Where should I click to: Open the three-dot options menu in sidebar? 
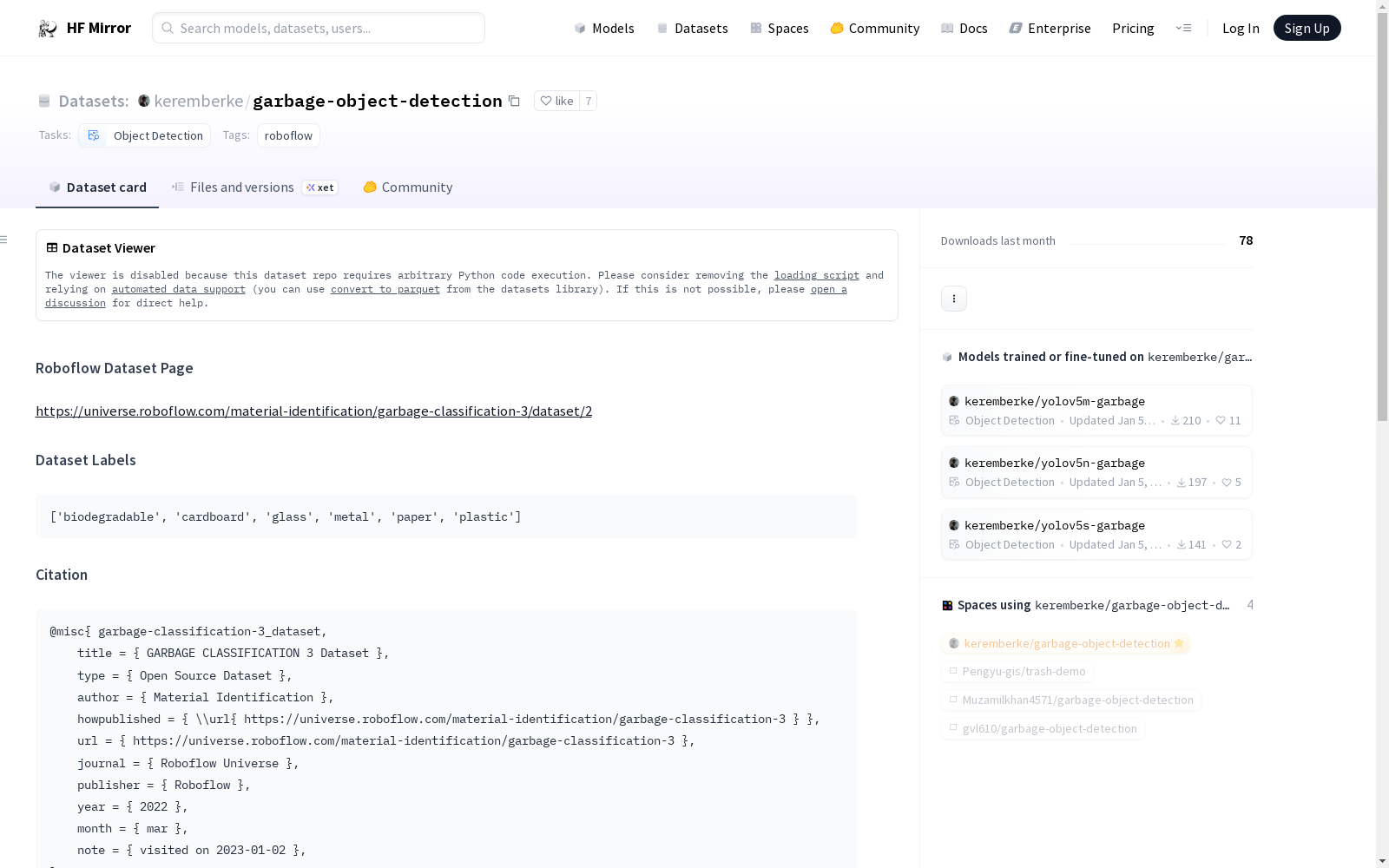954,299
